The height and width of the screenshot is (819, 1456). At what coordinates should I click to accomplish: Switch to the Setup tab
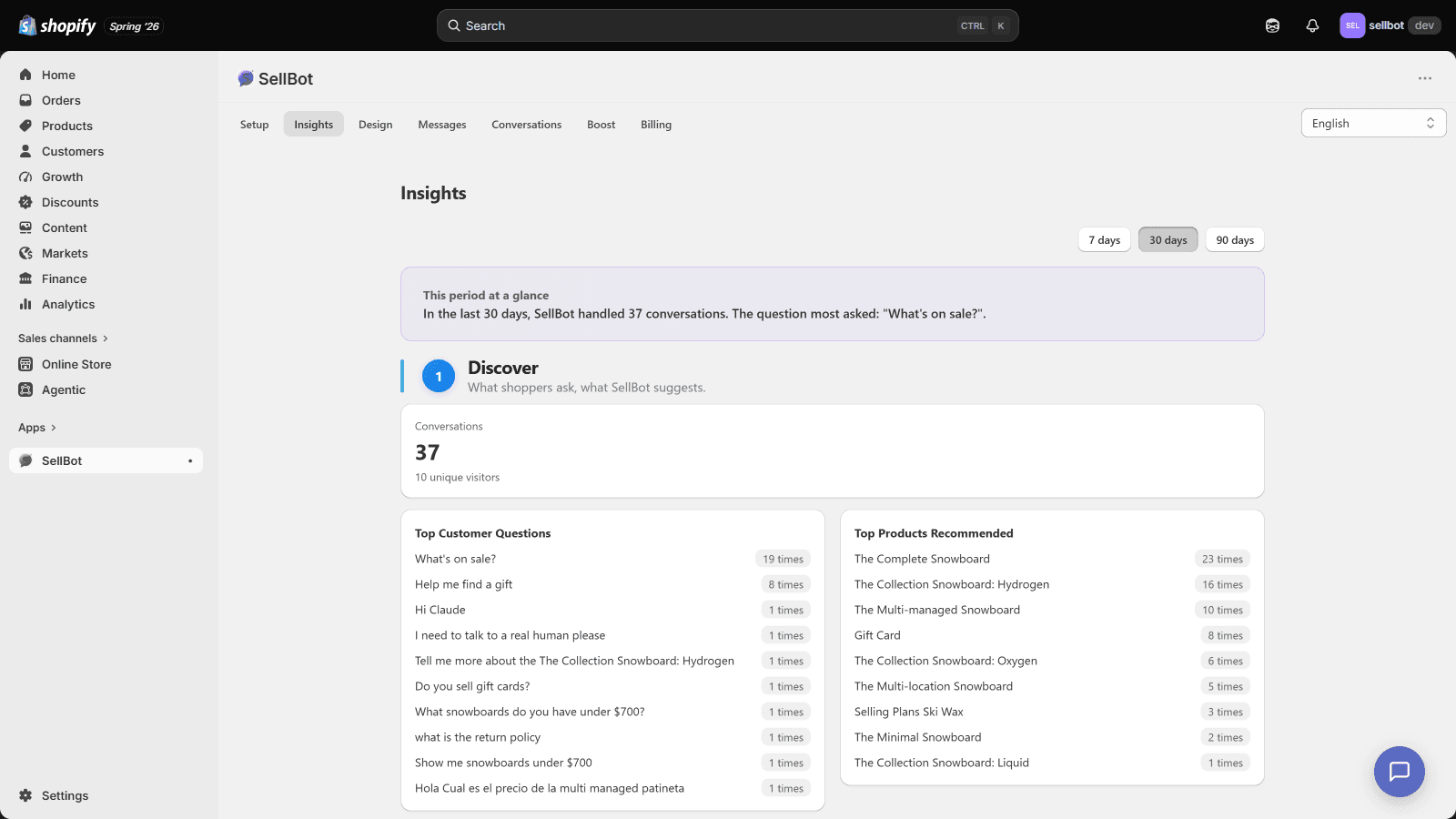[254, 125]
